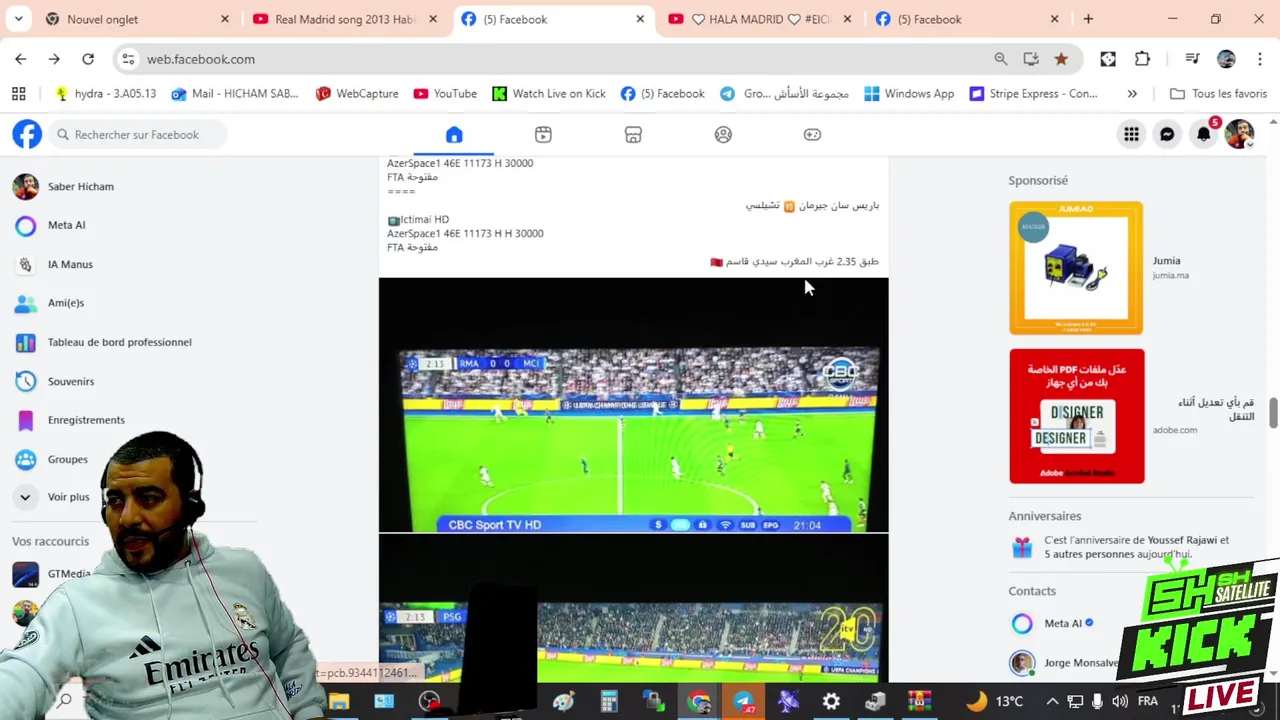Open PSG match post image

tap(633, 609)
